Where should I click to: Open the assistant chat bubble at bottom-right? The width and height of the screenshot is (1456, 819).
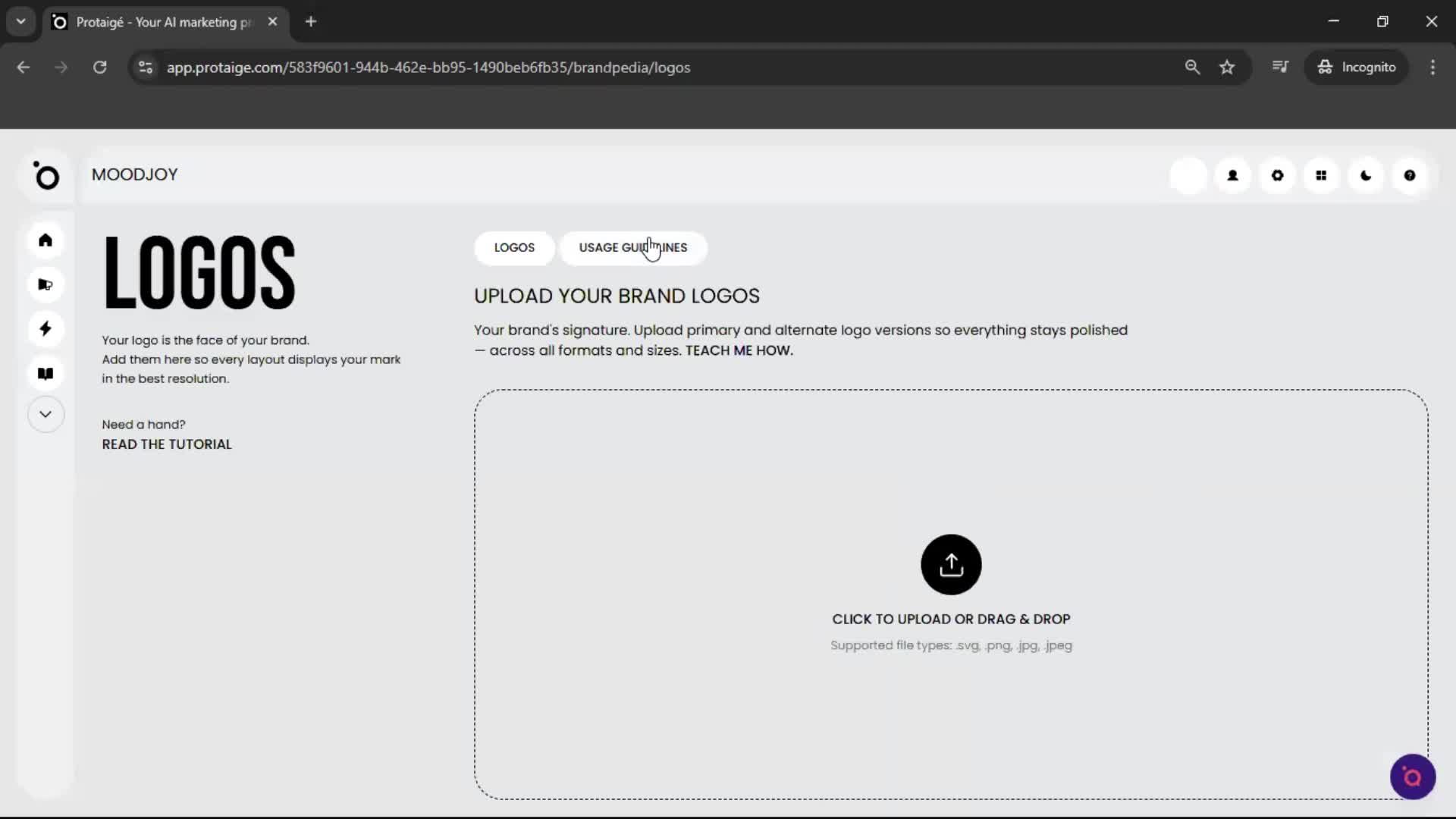[1412, 777]
